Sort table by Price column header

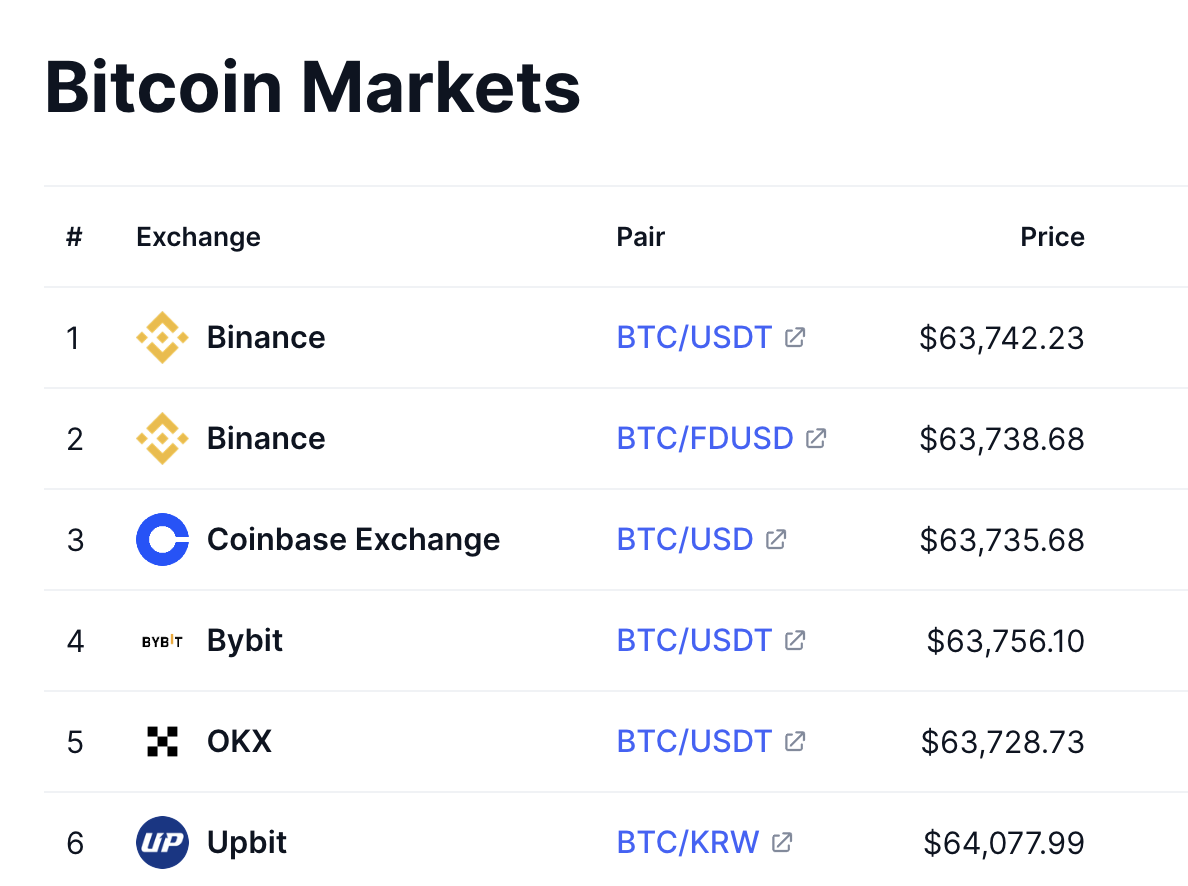tap(1052, 237)
